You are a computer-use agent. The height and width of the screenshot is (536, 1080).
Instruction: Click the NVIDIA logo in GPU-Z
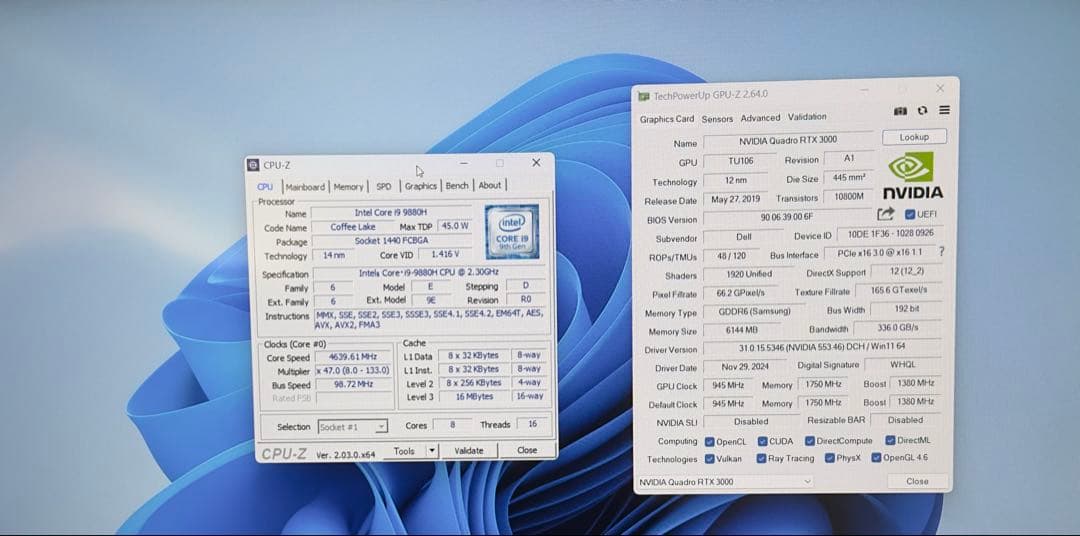point(913,175)
